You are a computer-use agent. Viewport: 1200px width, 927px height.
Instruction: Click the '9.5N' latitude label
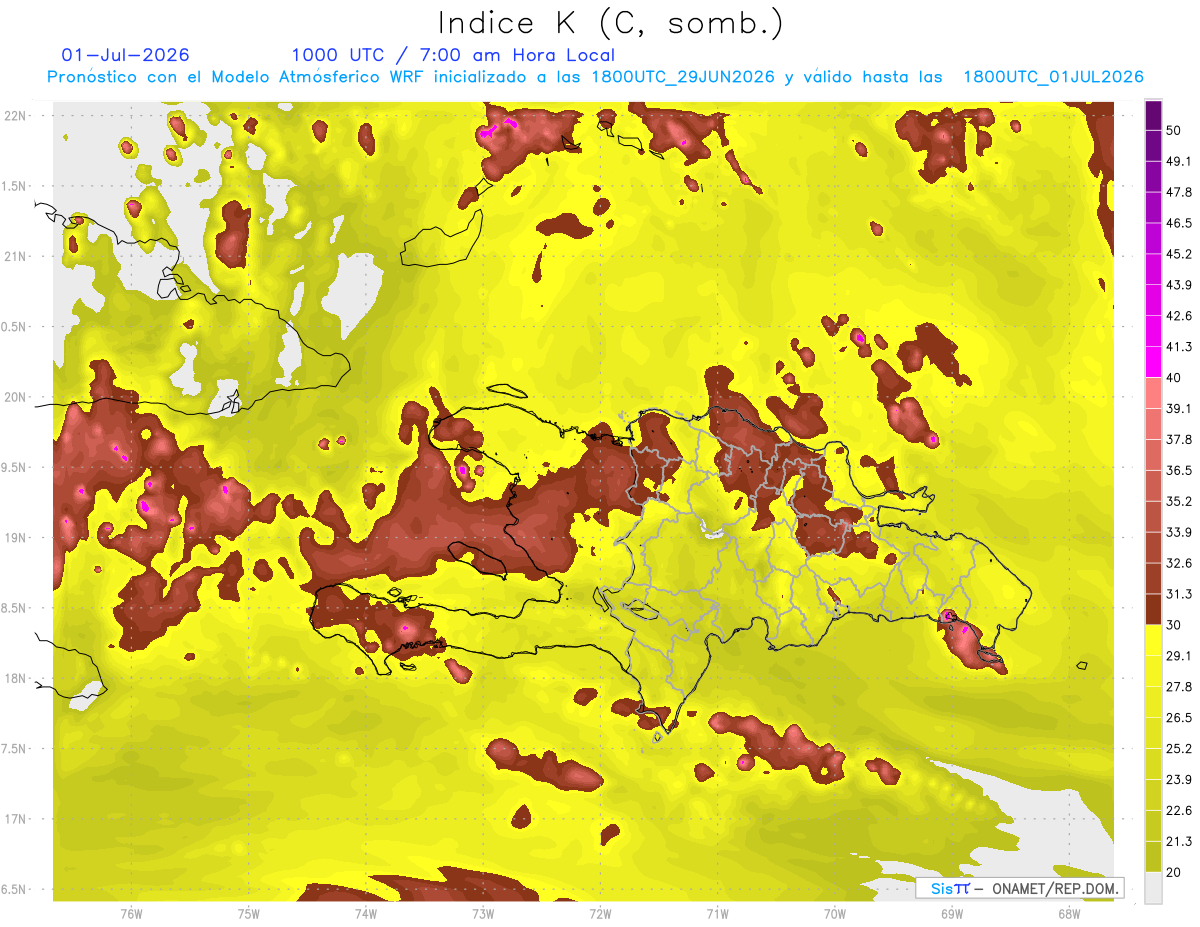pos(15,467)
